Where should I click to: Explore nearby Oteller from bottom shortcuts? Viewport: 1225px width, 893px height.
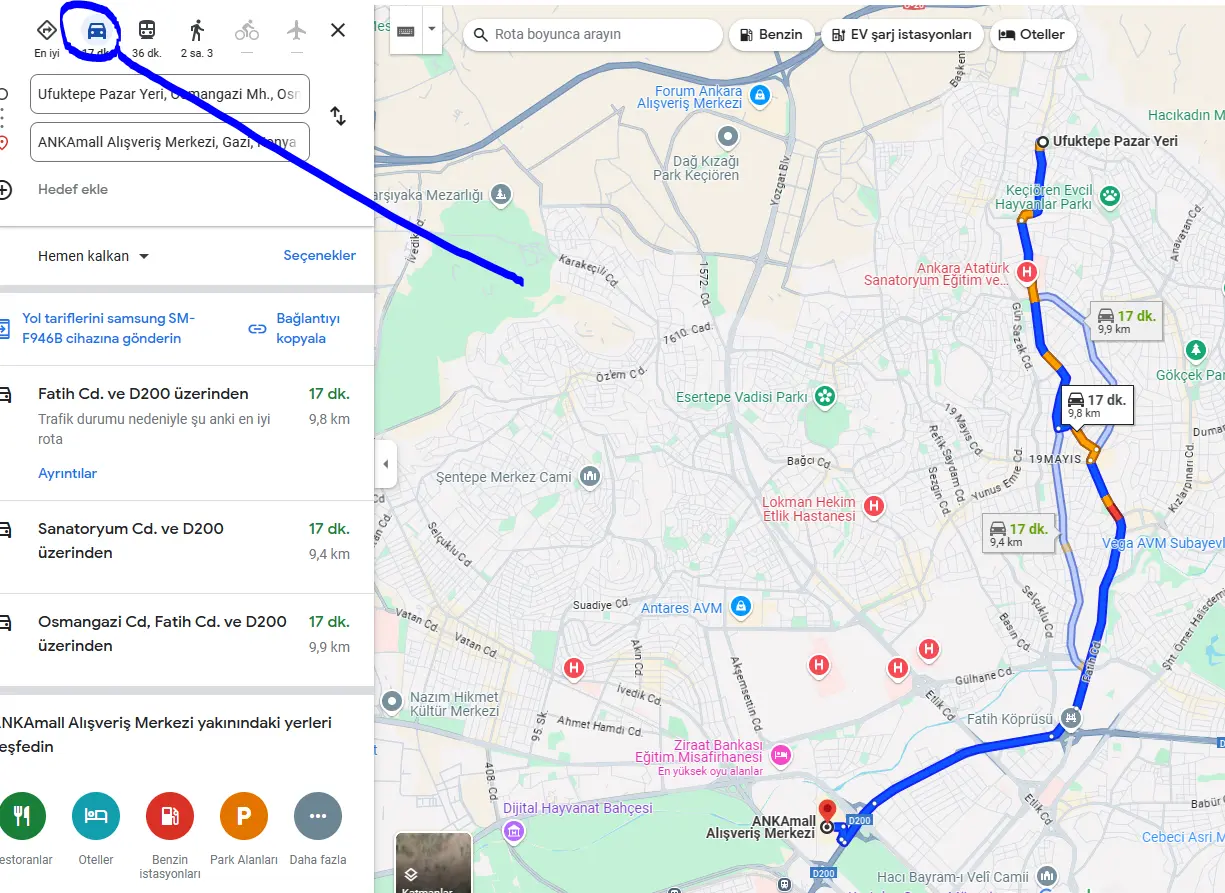pos(96,816)
